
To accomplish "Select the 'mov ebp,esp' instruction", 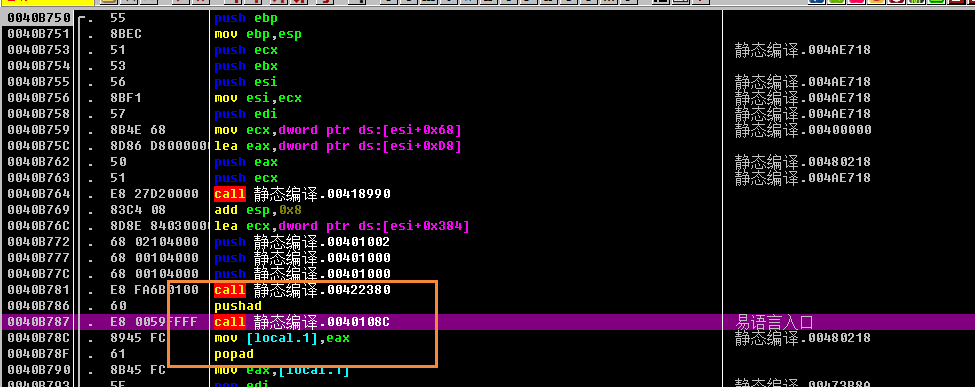I will 258,34.
